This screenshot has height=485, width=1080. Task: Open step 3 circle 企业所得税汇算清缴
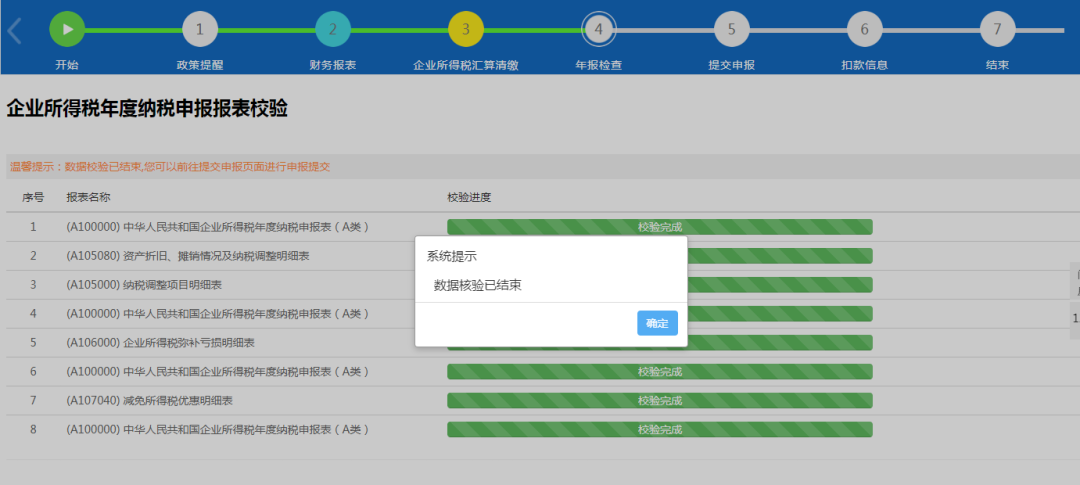[x=466, y=29]
